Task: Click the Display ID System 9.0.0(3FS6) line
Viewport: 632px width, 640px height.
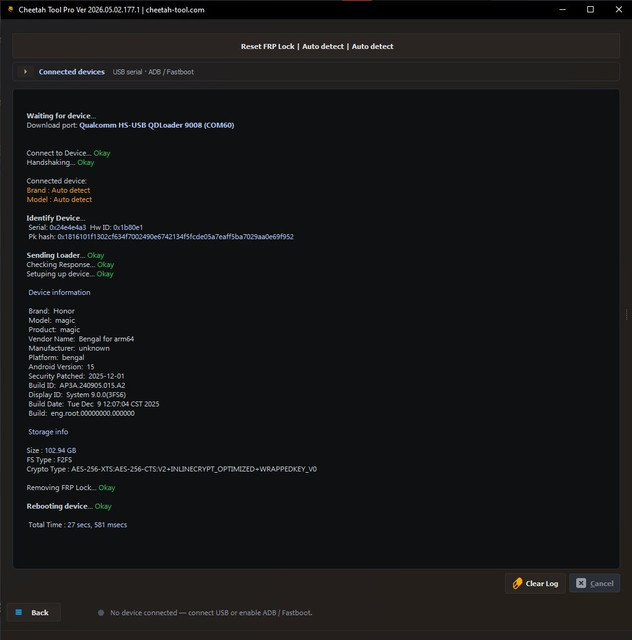Action: point(77,395)
